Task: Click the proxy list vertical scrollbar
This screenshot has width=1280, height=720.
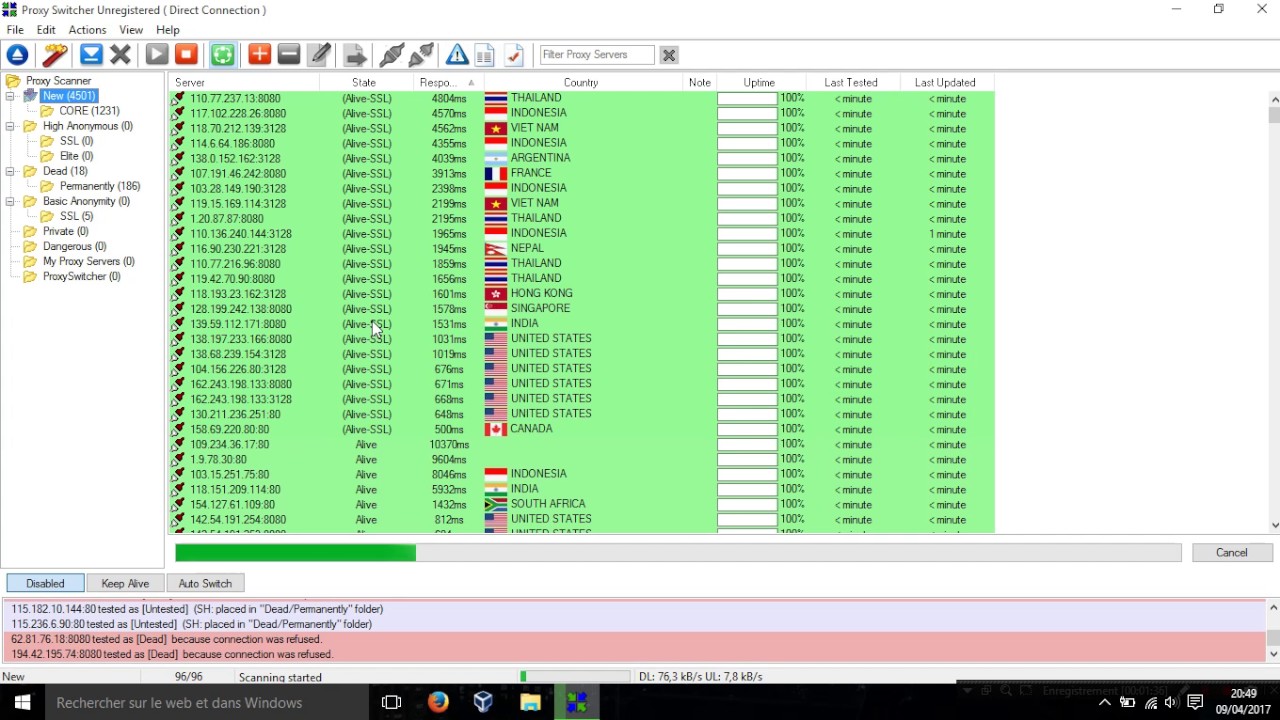Action: [x=1274, y=310]
